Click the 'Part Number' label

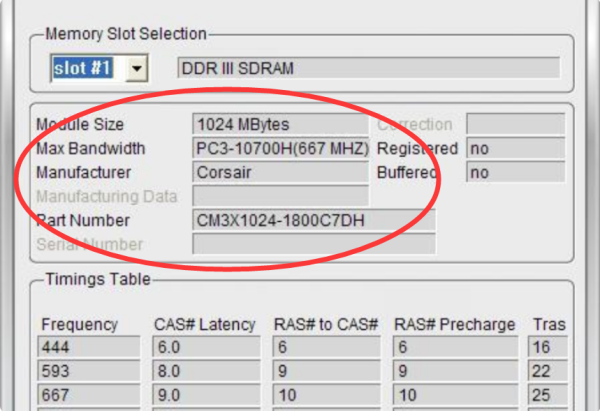[83, 220]
